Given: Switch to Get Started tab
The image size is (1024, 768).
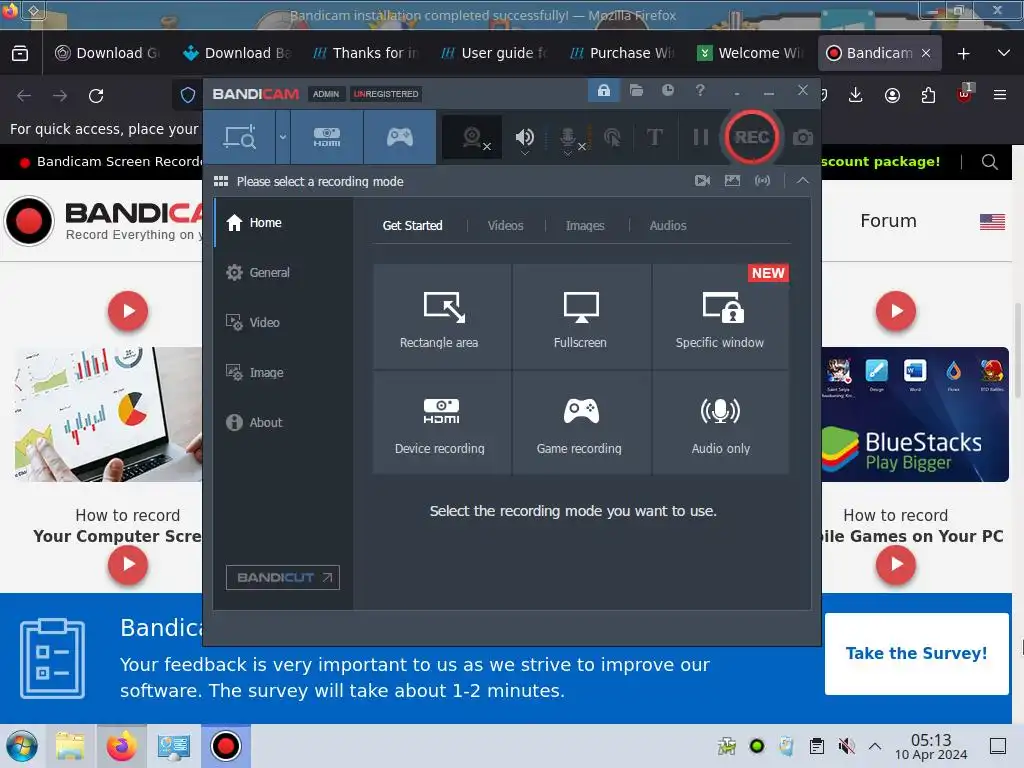Looking at the screenshot, I should pyautogui.click(x=412, y=225).
